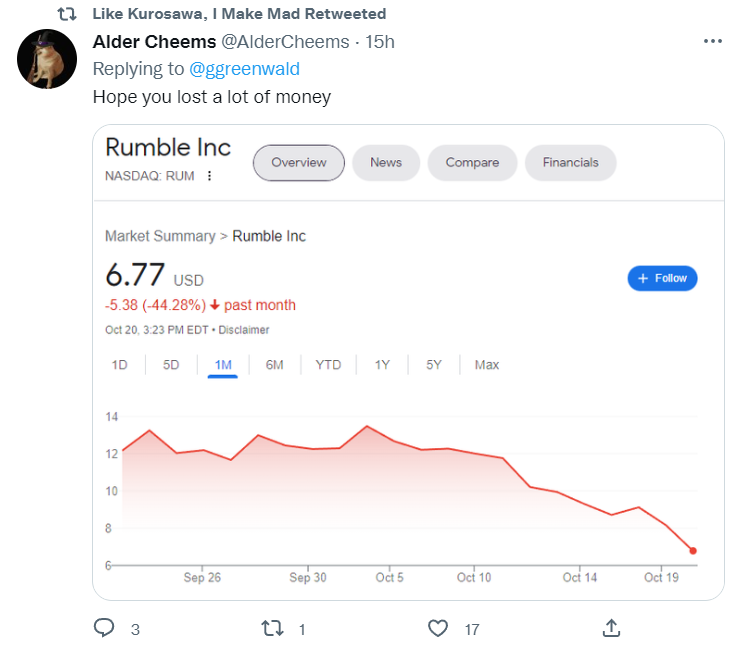Open Alder Cheems profile avatar
Viewport: 739px width, 646px height.
[48, 59]
